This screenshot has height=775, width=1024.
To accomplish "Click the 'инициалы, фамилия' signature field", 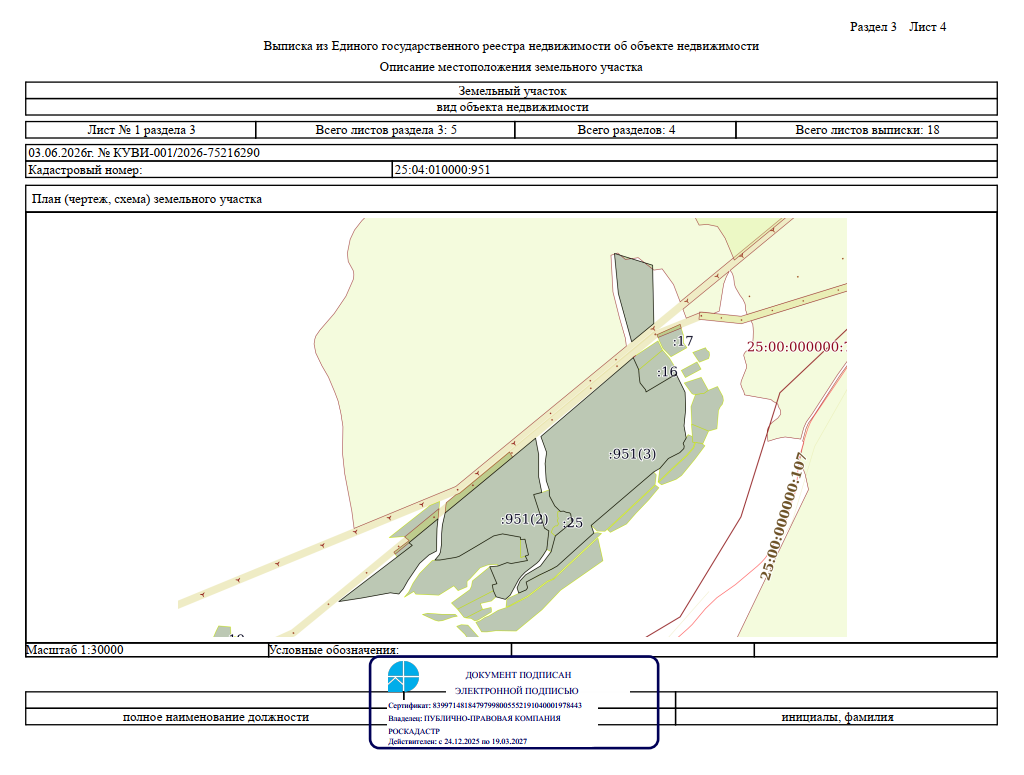I will pyautogui.click(x=837, y=717).
